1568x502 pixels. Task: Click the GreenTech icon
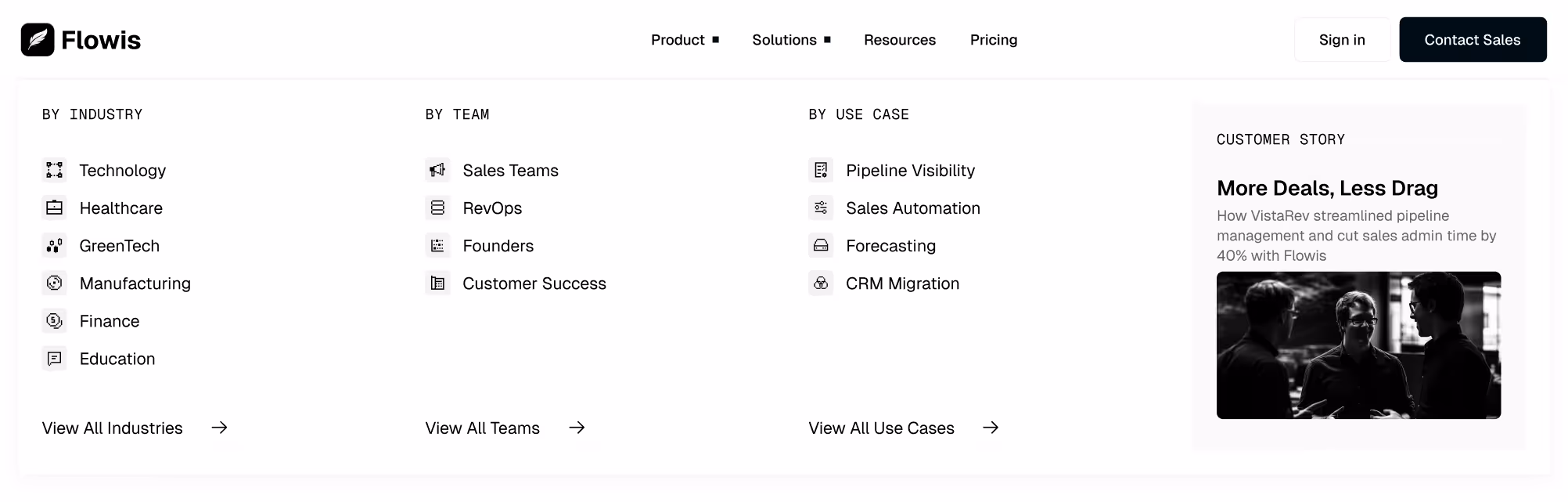point(54,245)
